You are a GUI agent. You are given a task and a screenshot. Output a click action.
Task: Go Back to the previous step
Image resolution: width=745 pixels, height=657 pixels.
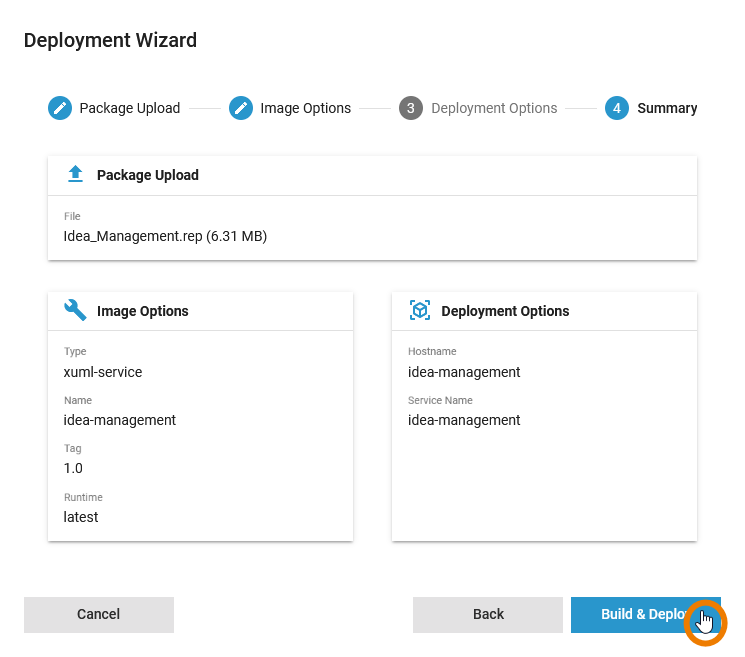488,614
